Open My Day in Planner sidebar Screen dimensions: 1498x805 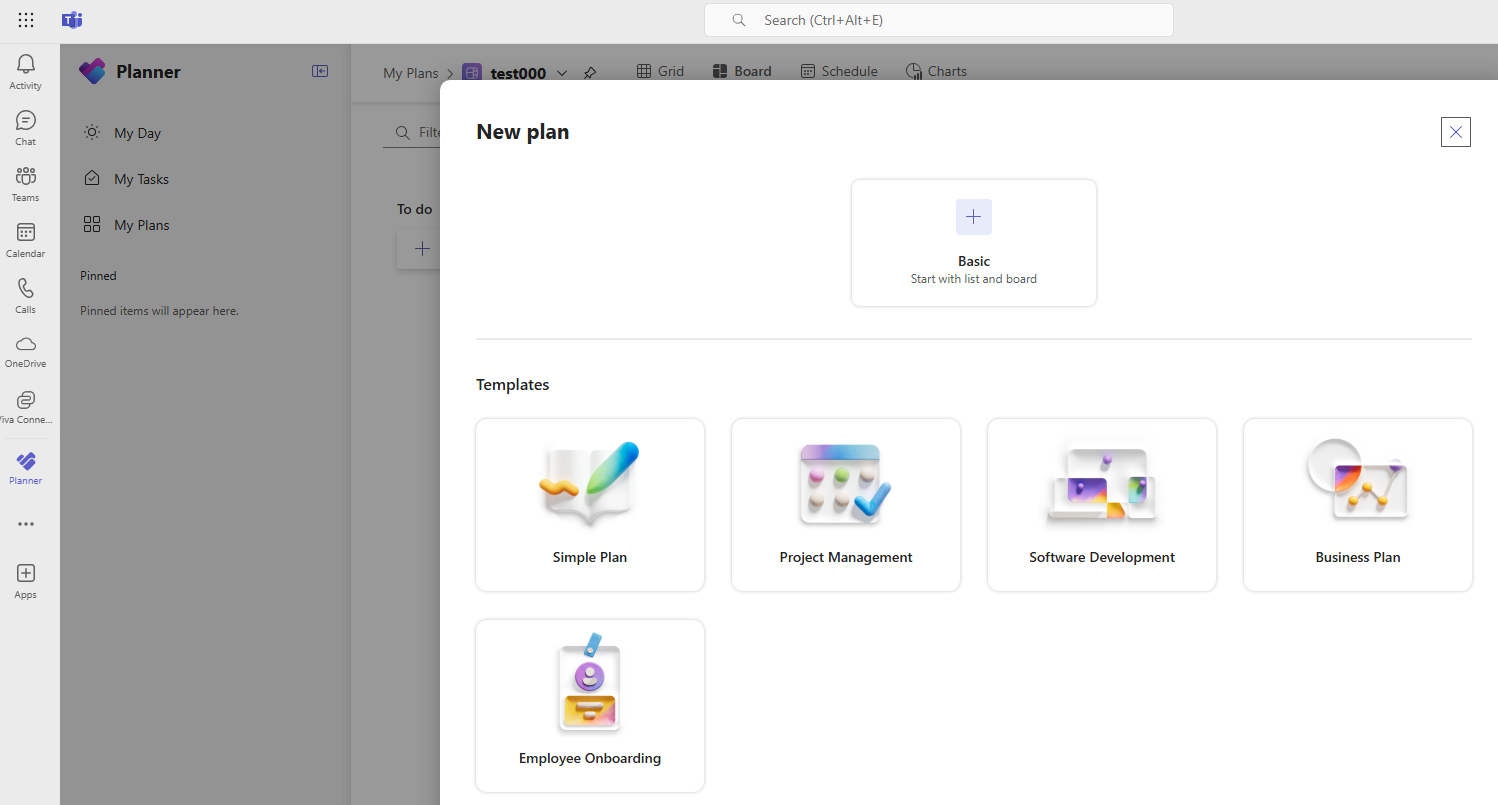coord(205,133)
